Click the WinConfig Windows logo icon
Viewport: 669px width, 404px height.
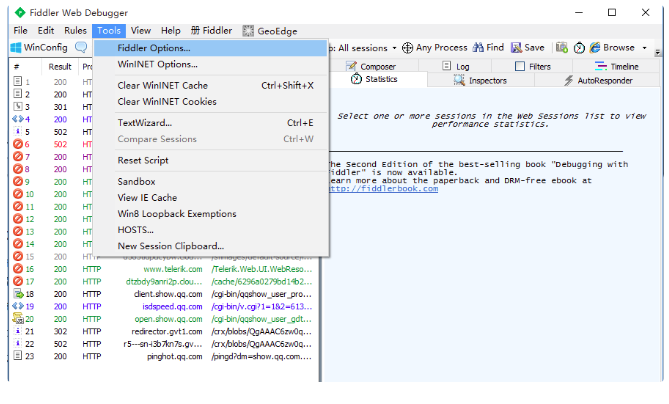(16, 47)
